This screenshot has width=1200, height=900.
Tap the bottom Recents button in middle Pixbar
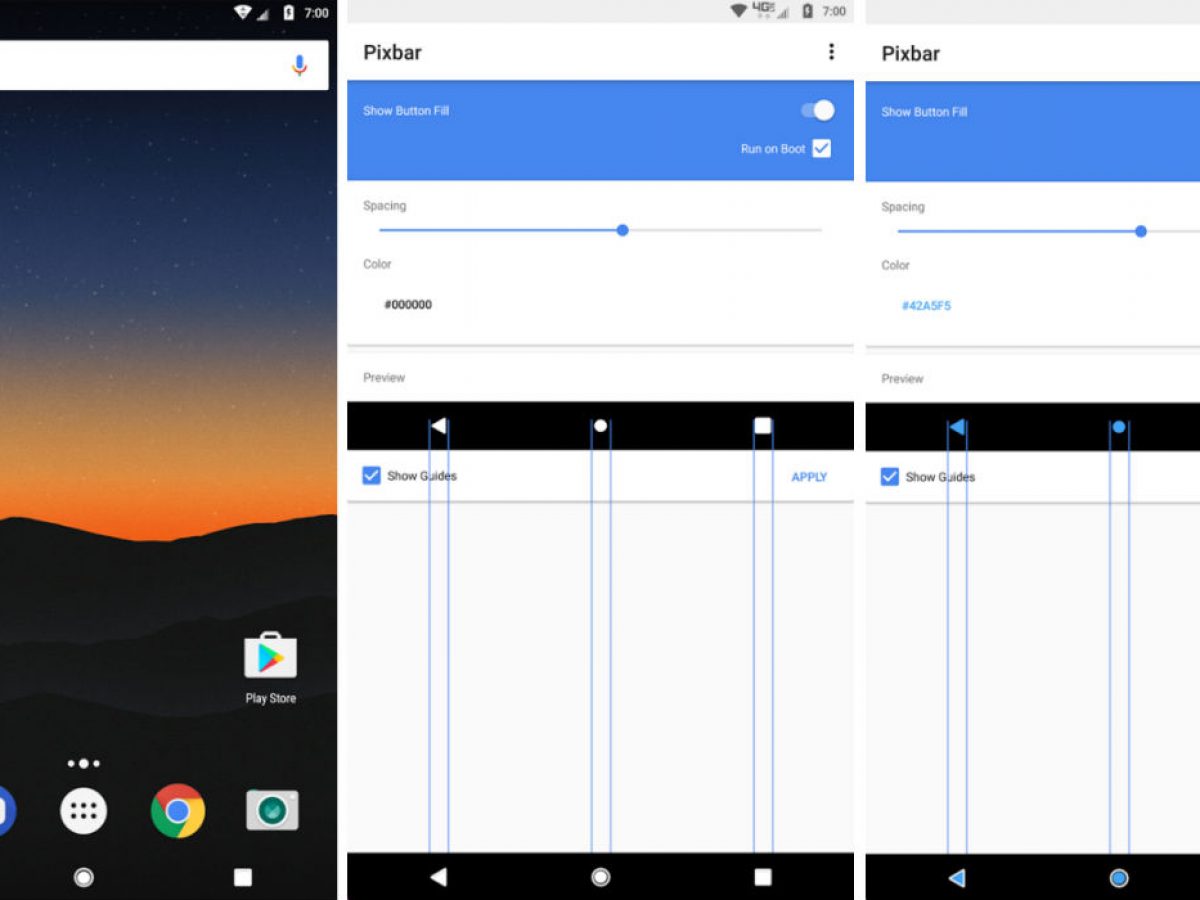[x=763, y=877]
